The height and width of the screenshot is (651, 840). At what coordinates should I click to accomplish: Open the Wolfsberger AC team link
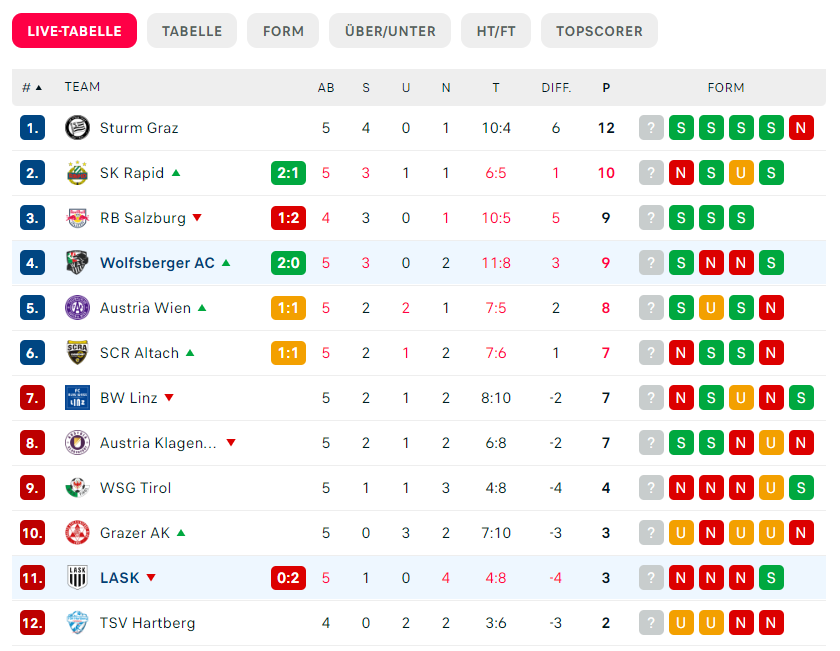click(x=157, y=263)
